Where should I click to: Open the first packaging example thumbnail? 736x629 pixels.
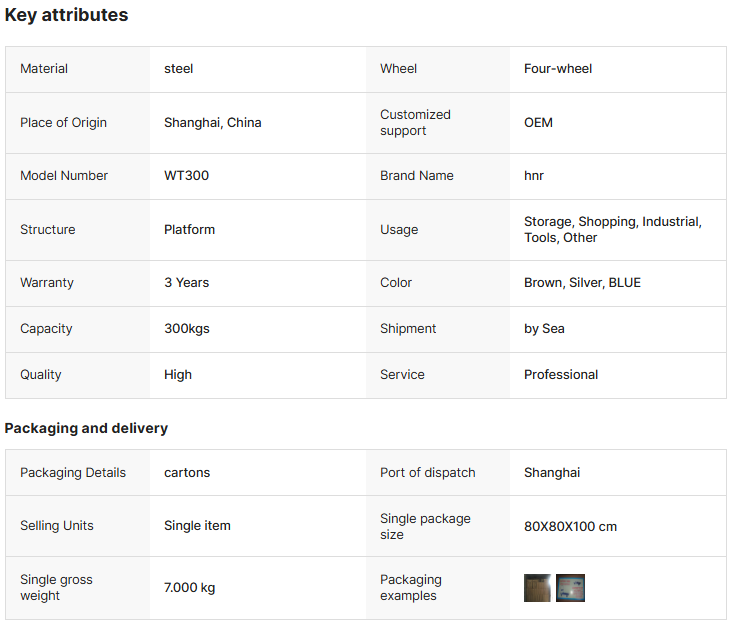click(x=537, y=588)
